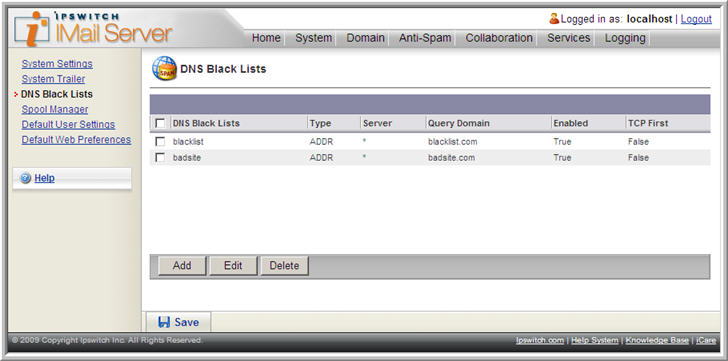Click the blacklist.com query domain cell
Screen dimensions: 728x361
click(453, 142)
